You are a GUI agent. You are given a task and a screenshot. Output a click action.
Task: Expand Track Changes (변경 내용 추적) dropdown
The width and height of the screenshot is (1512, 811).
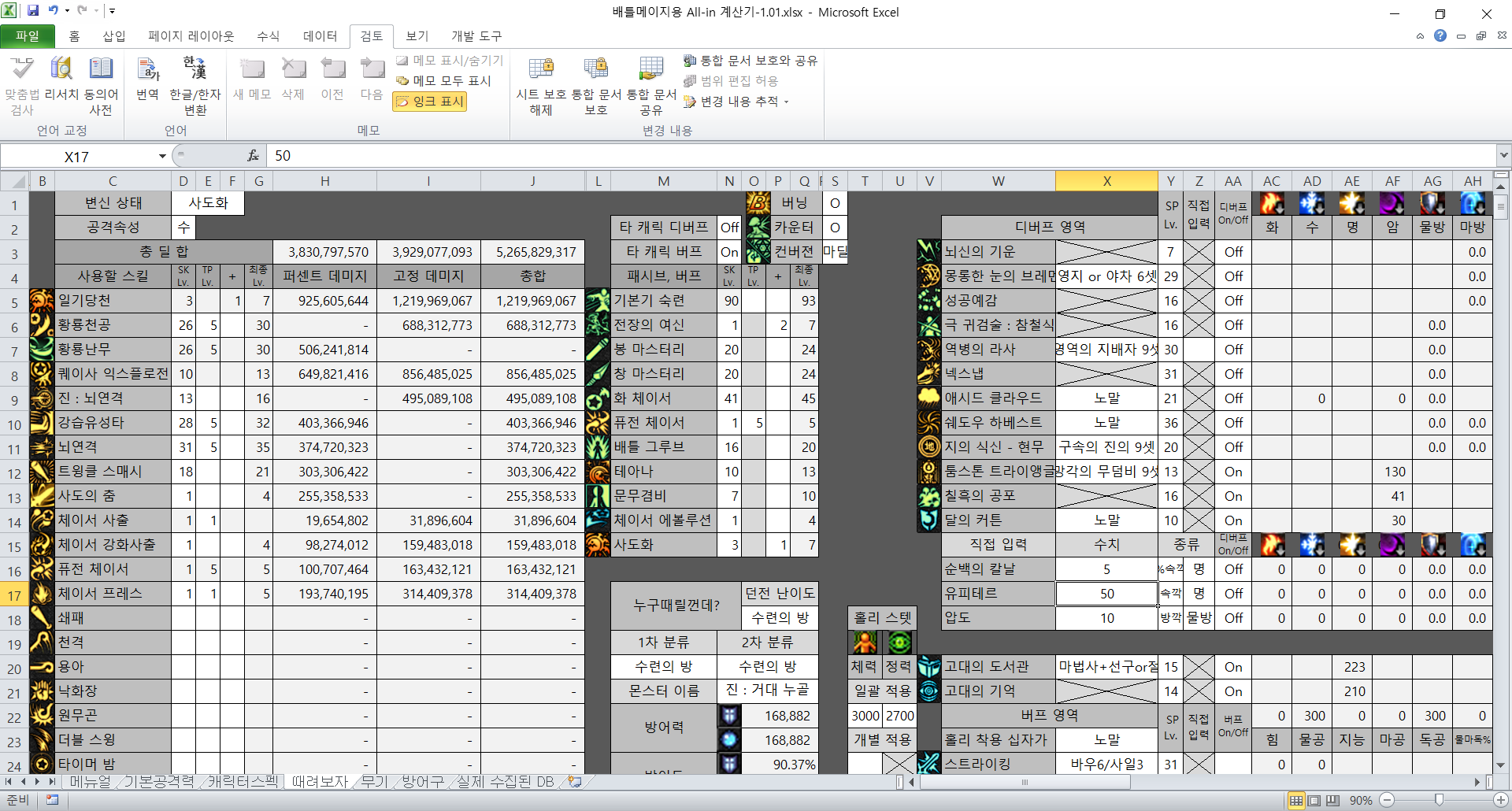click(x=786, y=102)
